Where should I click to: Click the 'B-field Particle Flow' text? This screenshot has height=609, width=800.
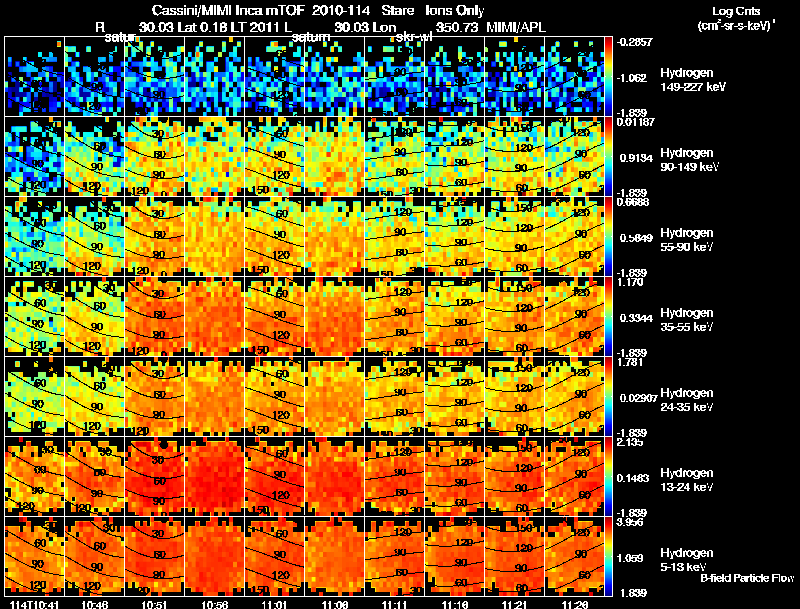747,578
